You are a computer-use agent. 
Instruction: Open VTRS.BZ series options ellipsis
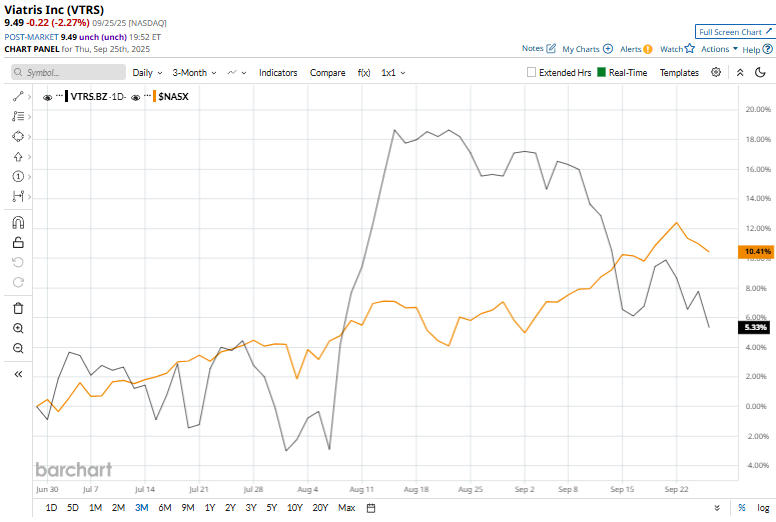tap(59, 95)
